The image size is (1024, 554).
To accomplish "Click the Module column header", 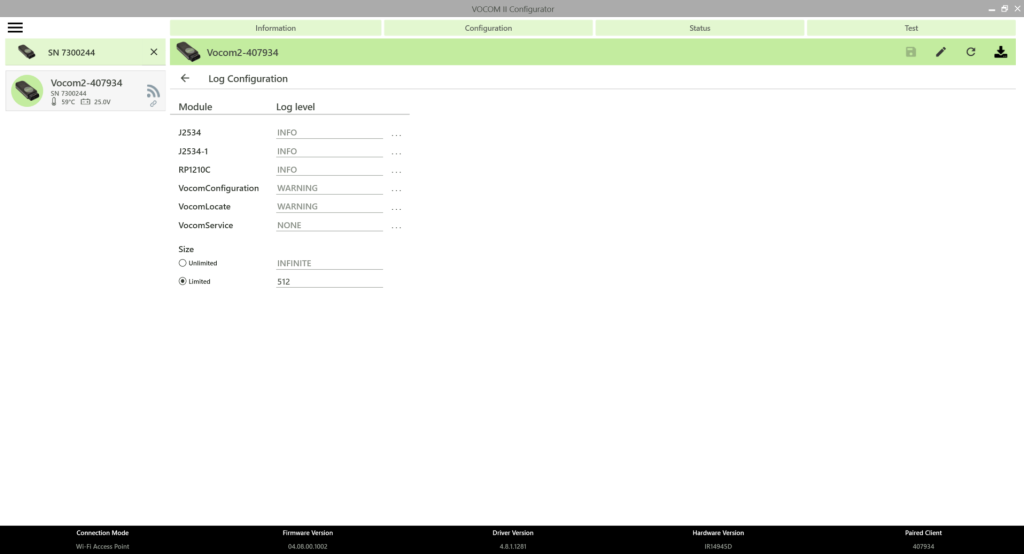I will click(195, 106).
